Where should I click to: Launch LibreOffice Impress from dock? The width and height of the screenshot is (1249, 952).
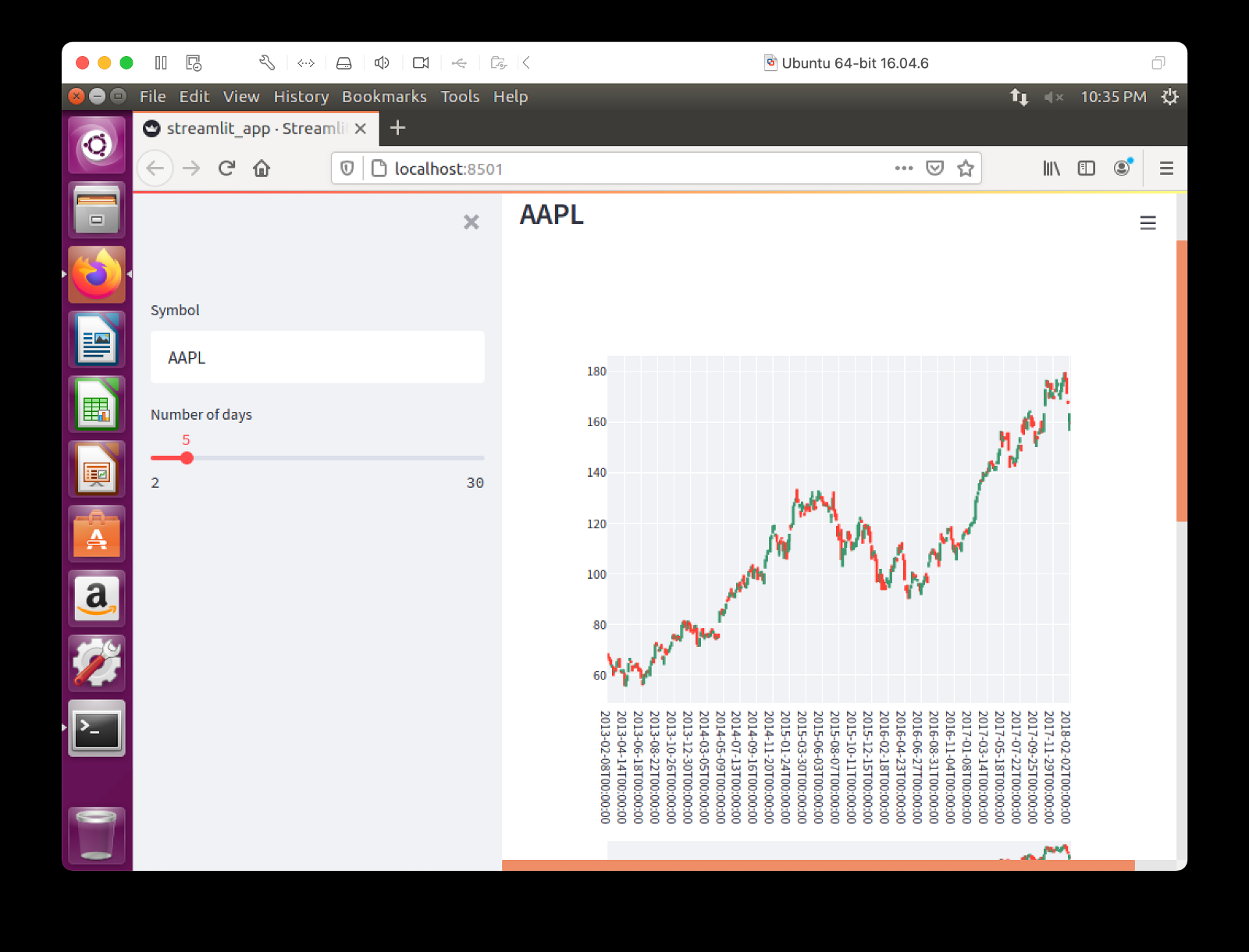(97, 469)
